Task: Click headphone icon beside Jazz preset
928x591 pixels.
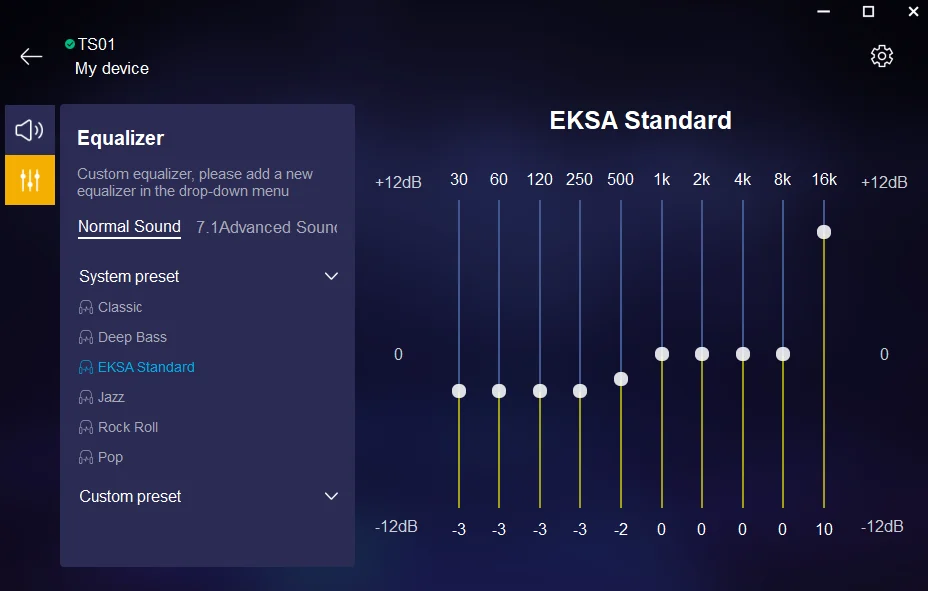Action: [x=86, y=397]
